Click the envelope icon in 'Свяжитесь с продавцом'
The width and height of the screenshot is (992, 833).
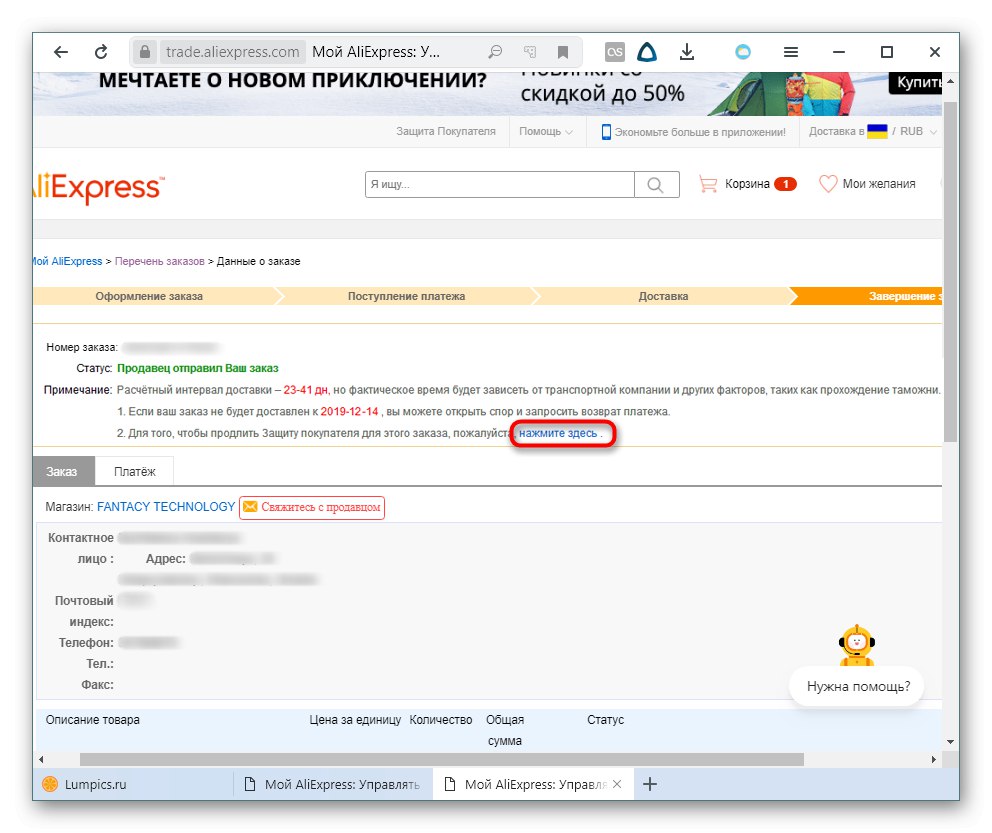point(250,508)
